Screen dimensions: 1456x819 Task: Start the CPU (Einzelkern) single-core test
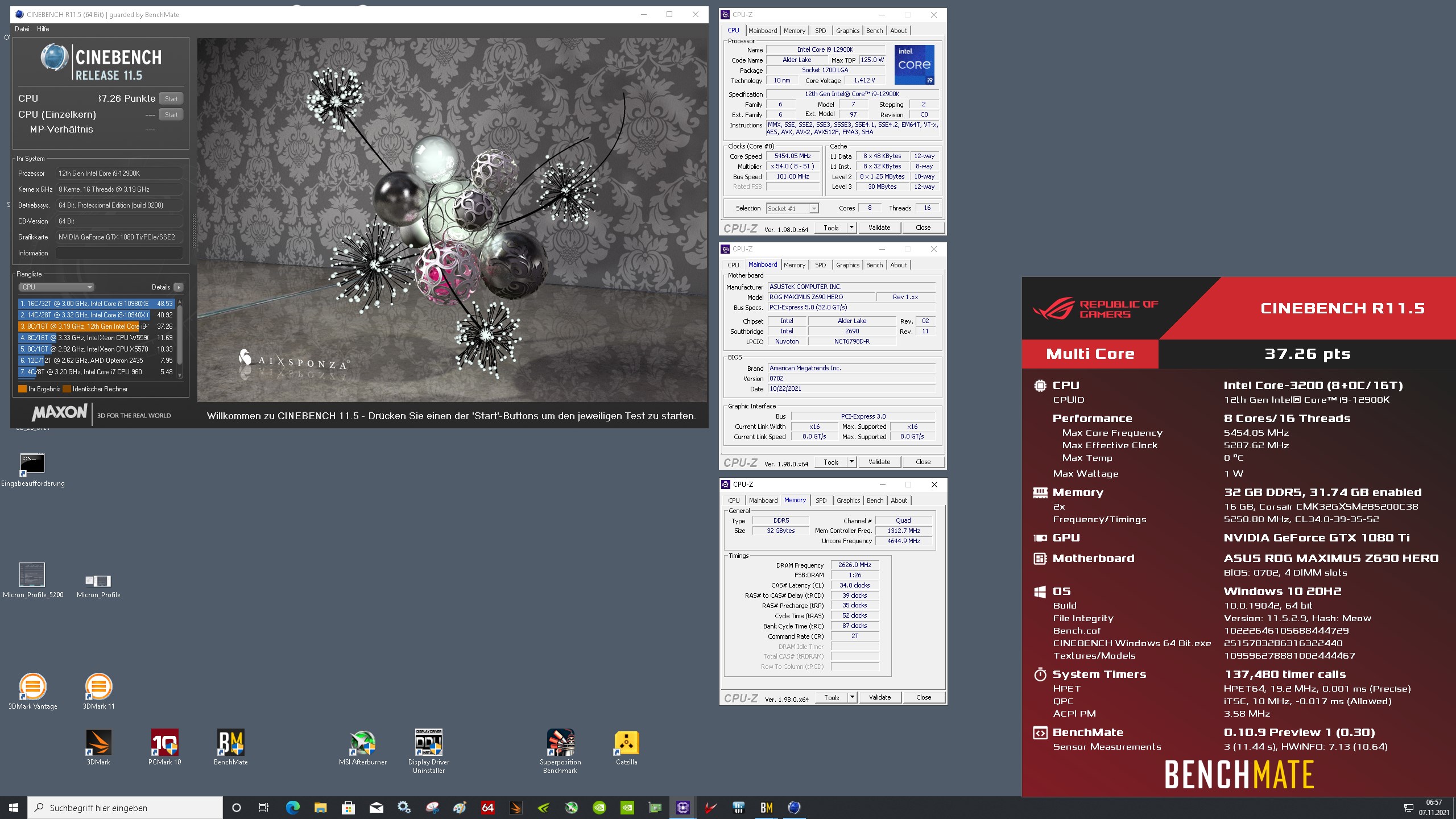click(x=171, y=115)
